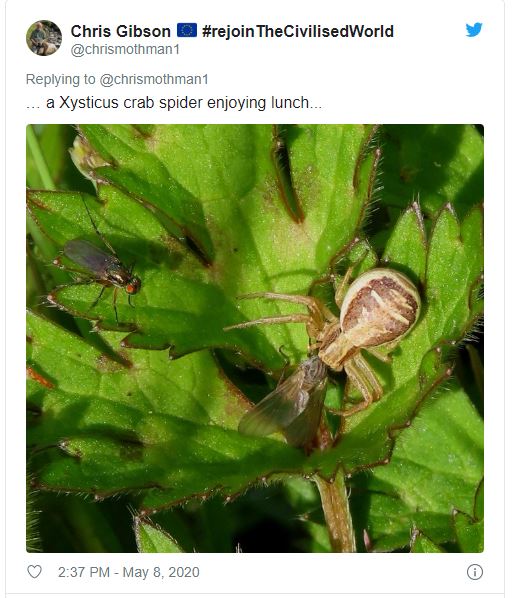Open Twitter via the blue bird logo
514x598 pixels.
pos(474,30)
